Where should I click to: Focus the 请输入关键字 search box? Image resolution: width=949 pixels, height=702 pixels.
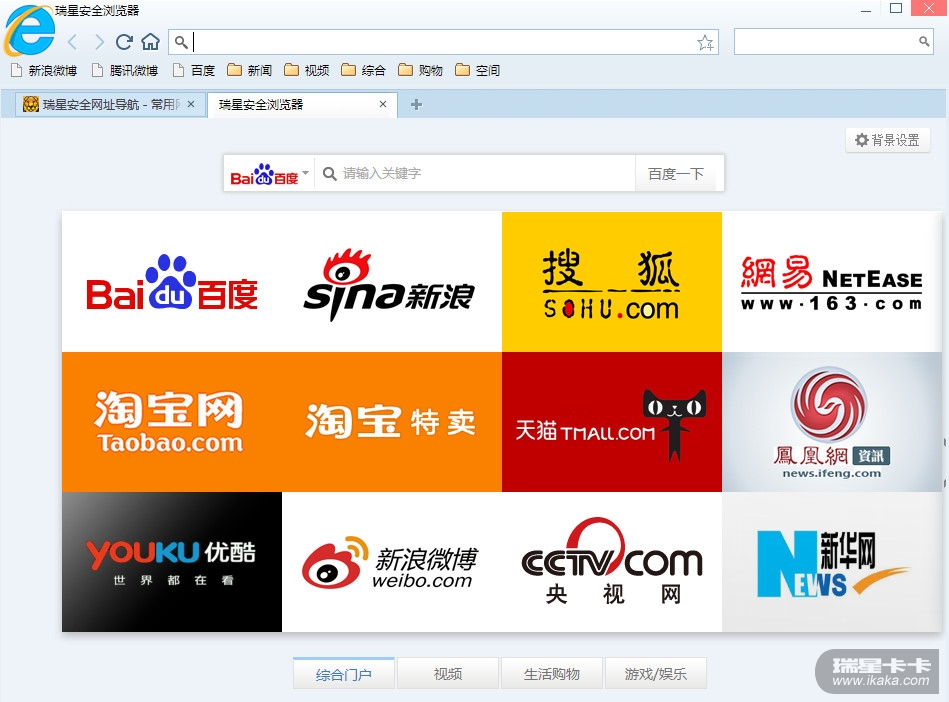475,174
